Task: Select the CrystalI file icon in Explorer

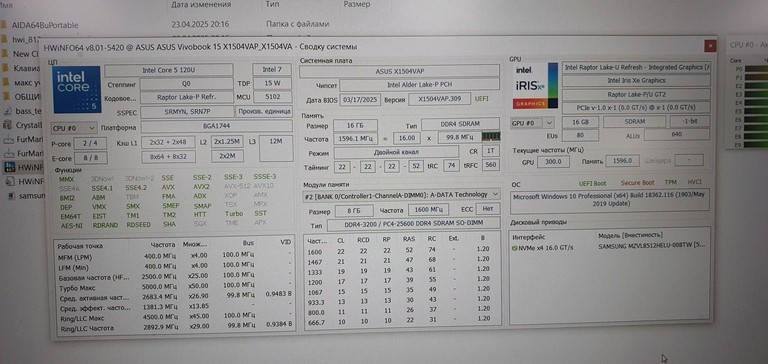Action: tap(7, 124)
